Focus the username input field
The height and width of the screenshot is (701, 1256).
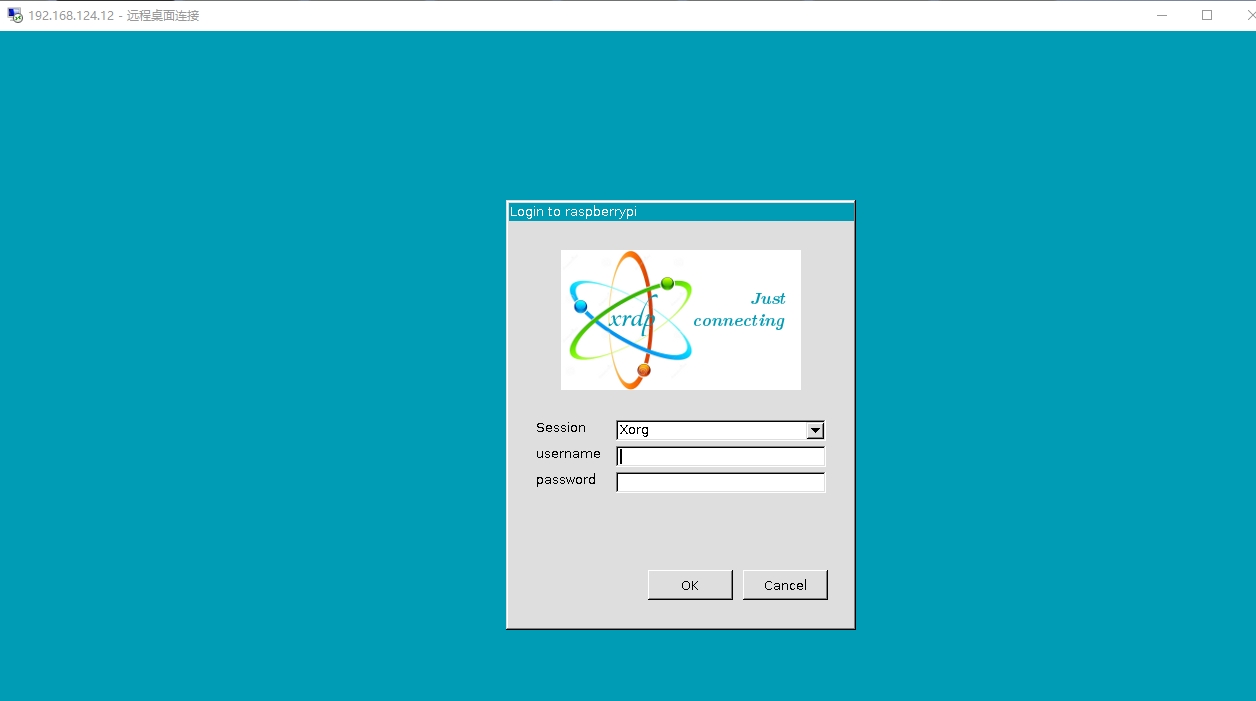click(x=720, y=457)
